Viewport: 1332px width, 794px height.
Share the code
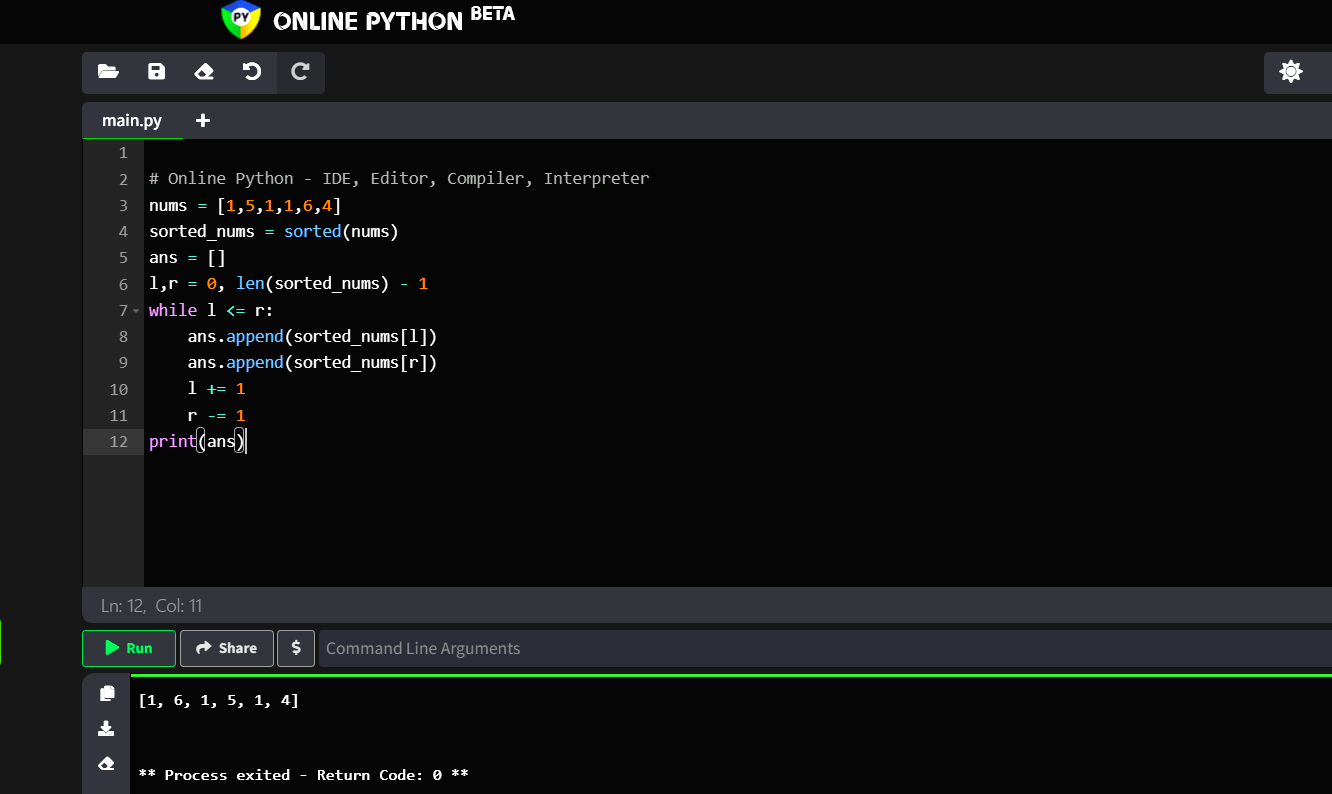[226, 648]
